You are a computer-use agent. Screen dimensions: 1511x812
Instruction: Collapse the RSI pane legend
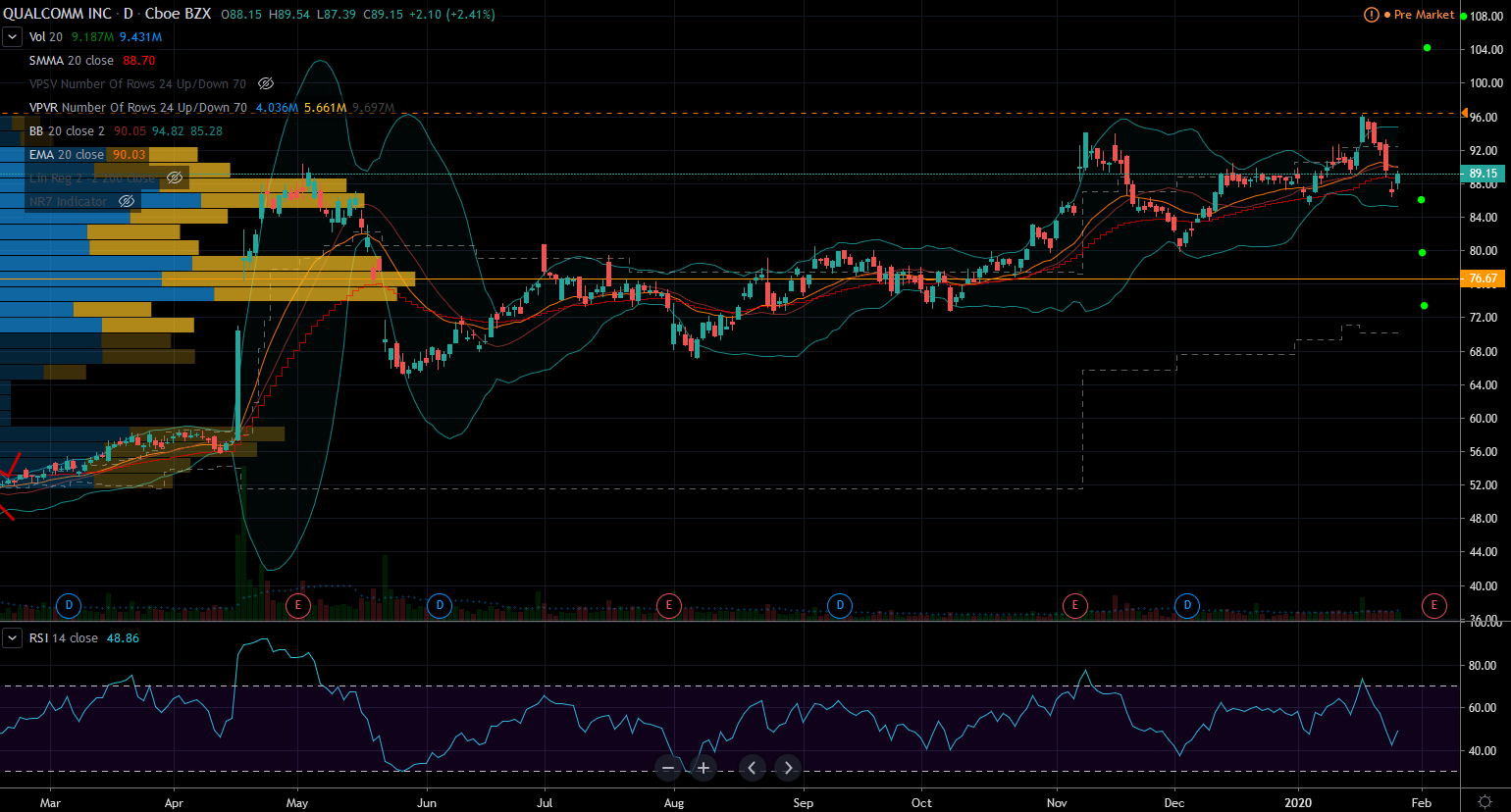[x=13, y=638]
